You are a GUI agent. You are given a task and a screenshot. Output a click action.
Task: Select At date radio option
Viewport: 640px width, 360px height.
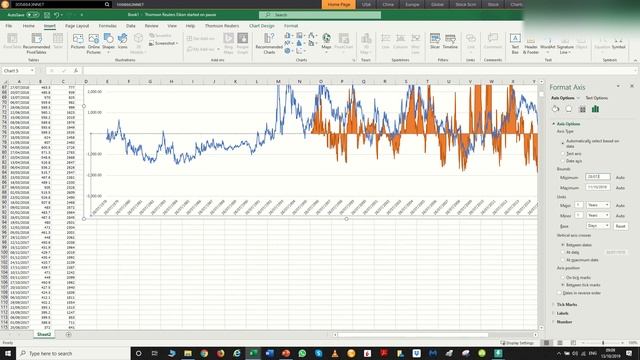click(x=563, y=252)
